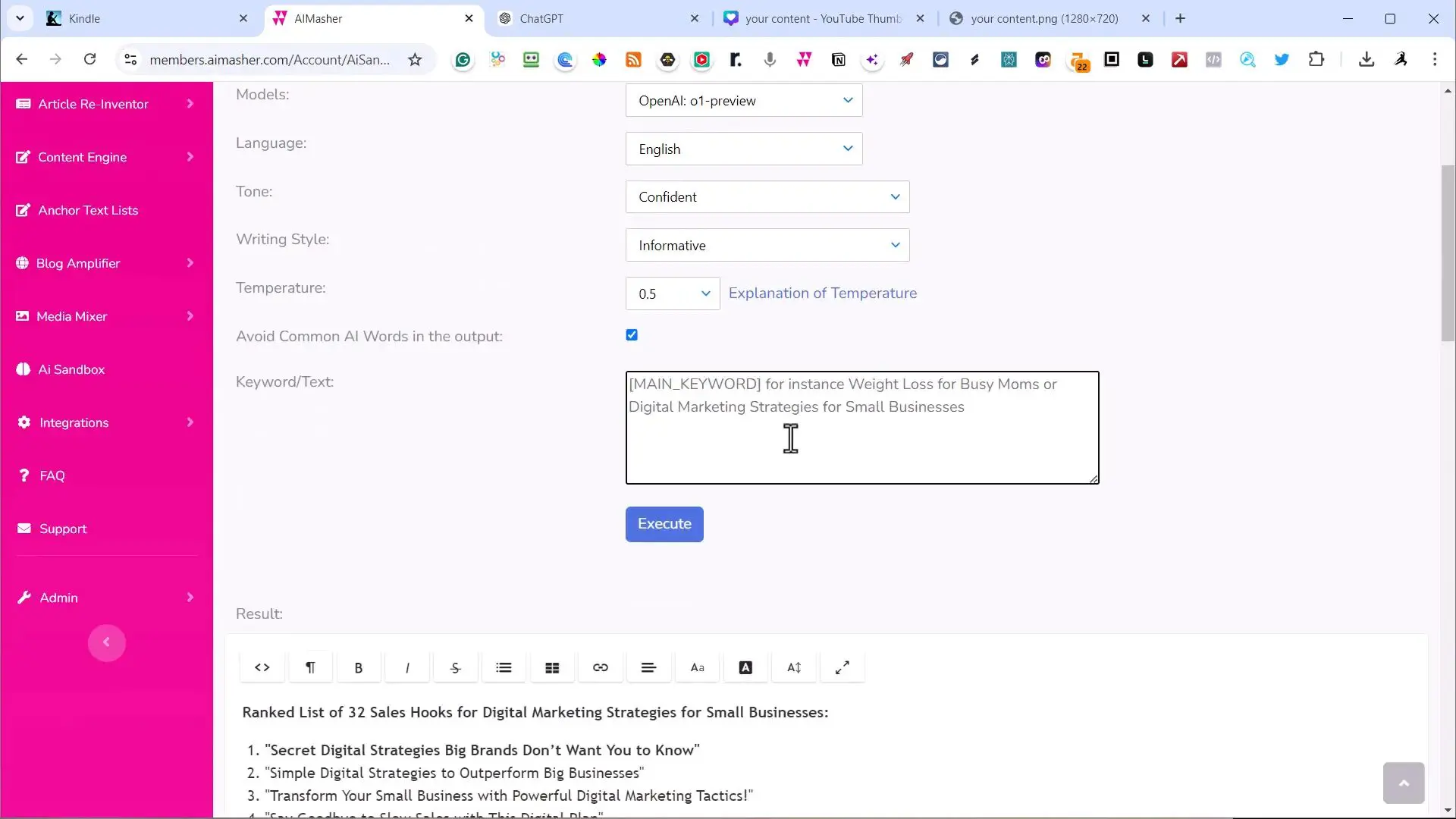The width and height of the screenshot is (1456, 819).
Task: Switch to the ChatGPT browser tab
Action: click(599, 19)
